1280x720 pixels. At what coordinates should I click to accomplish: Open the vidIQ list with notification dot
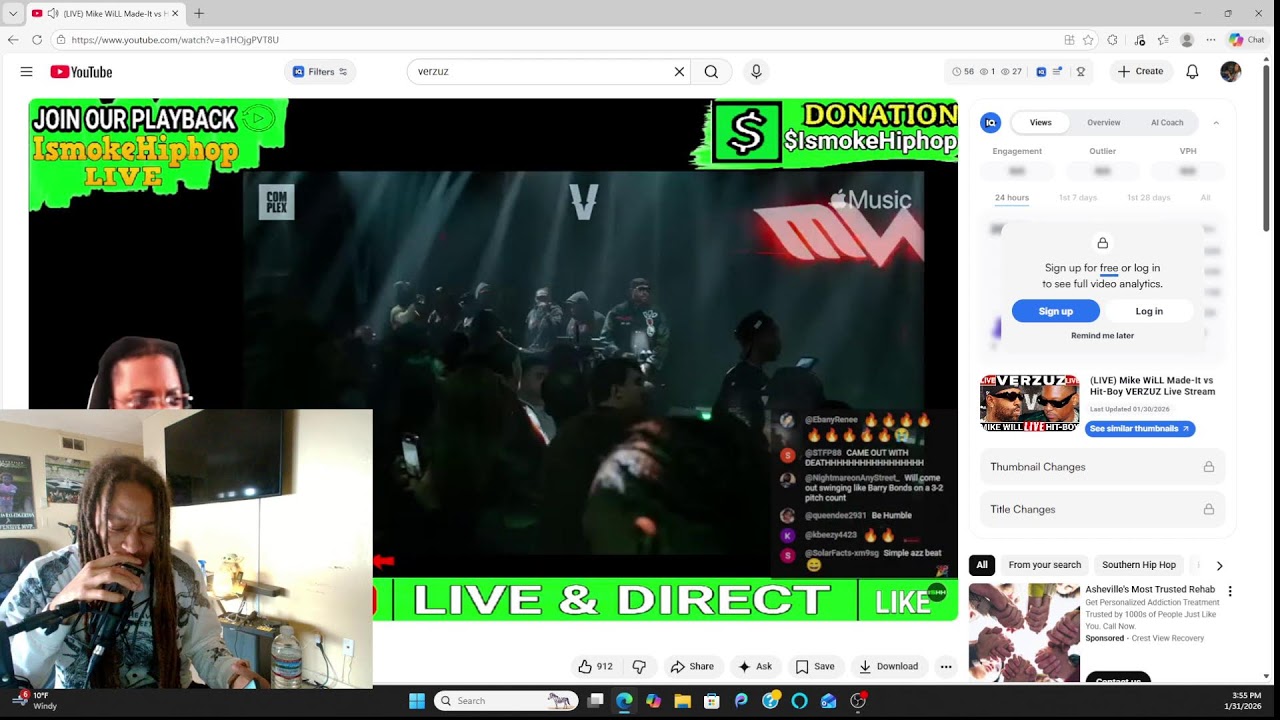click(x=1058, y=72)
